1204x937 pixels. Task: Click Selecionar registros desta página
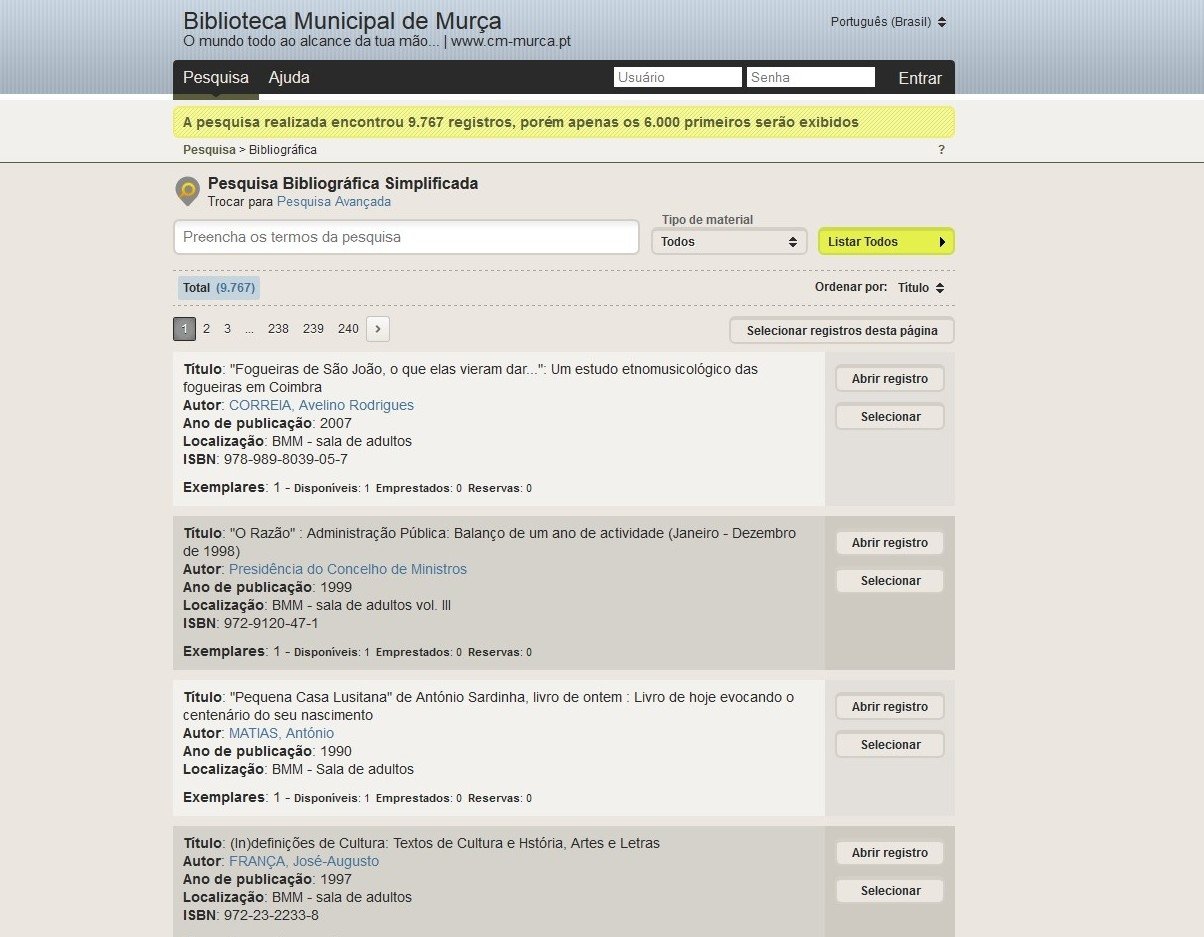click(842, 331)
